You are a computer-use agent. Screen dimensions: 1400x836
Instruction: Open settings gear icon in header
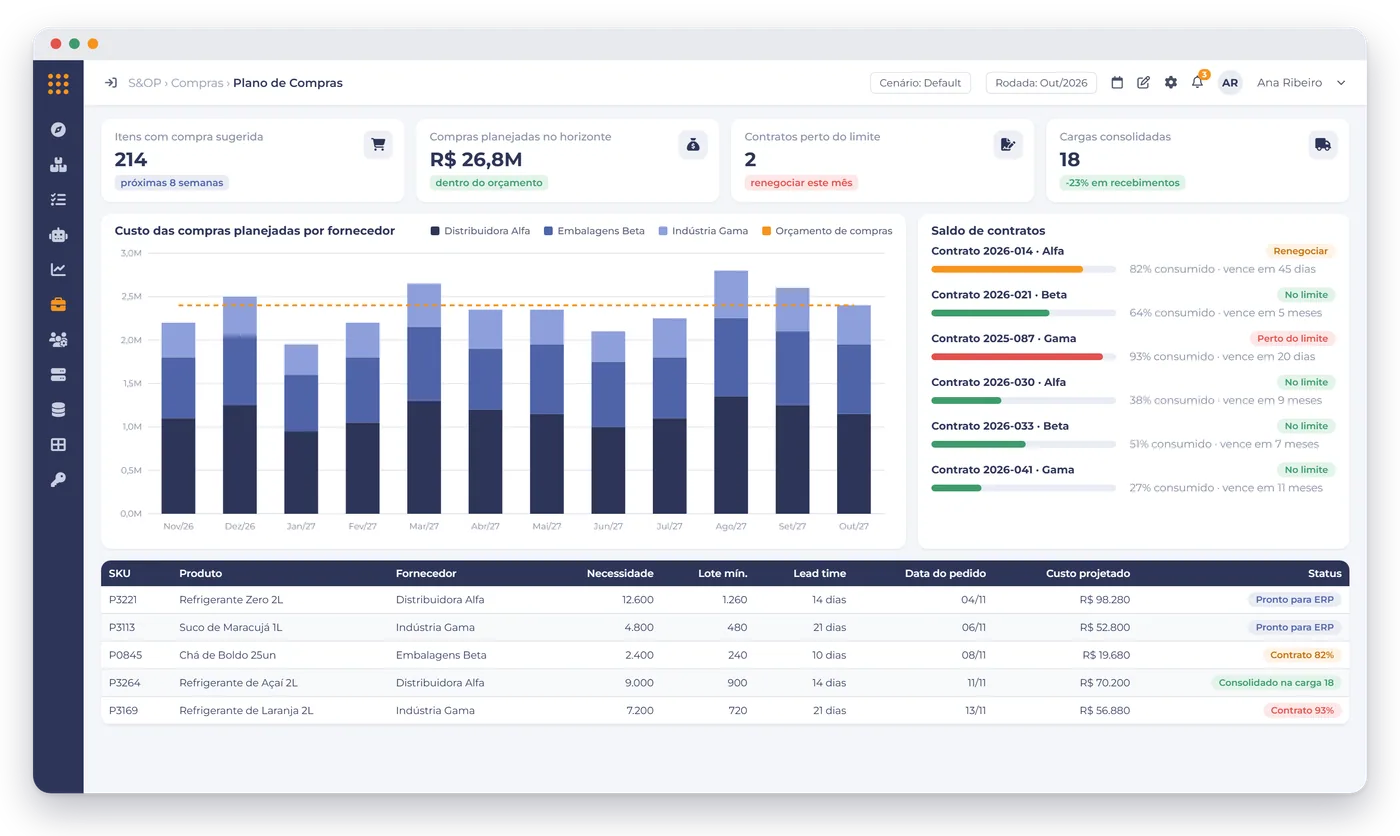(1171, 83)
